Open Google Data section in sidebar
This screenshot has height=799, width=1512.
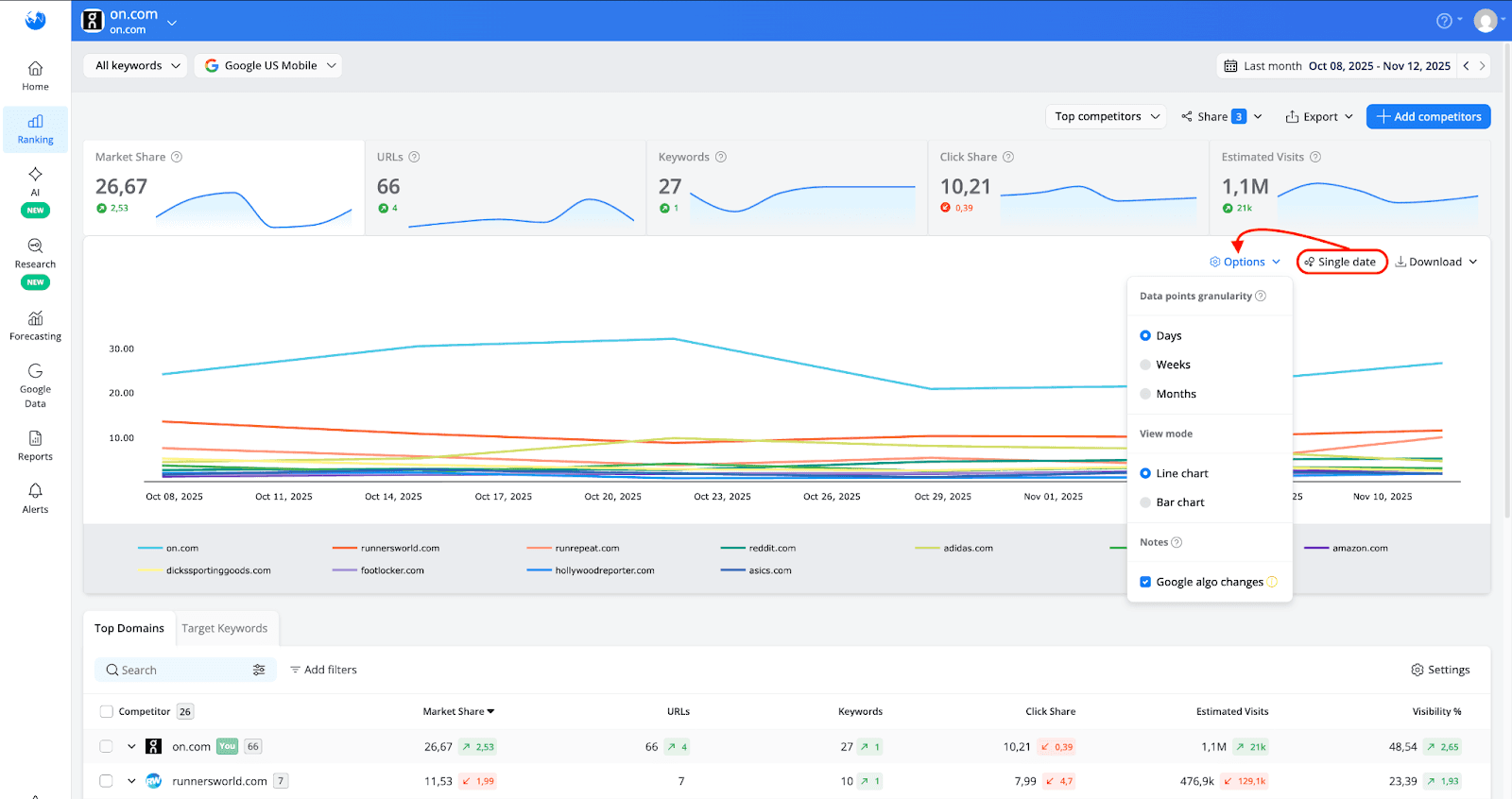point(35,385)
